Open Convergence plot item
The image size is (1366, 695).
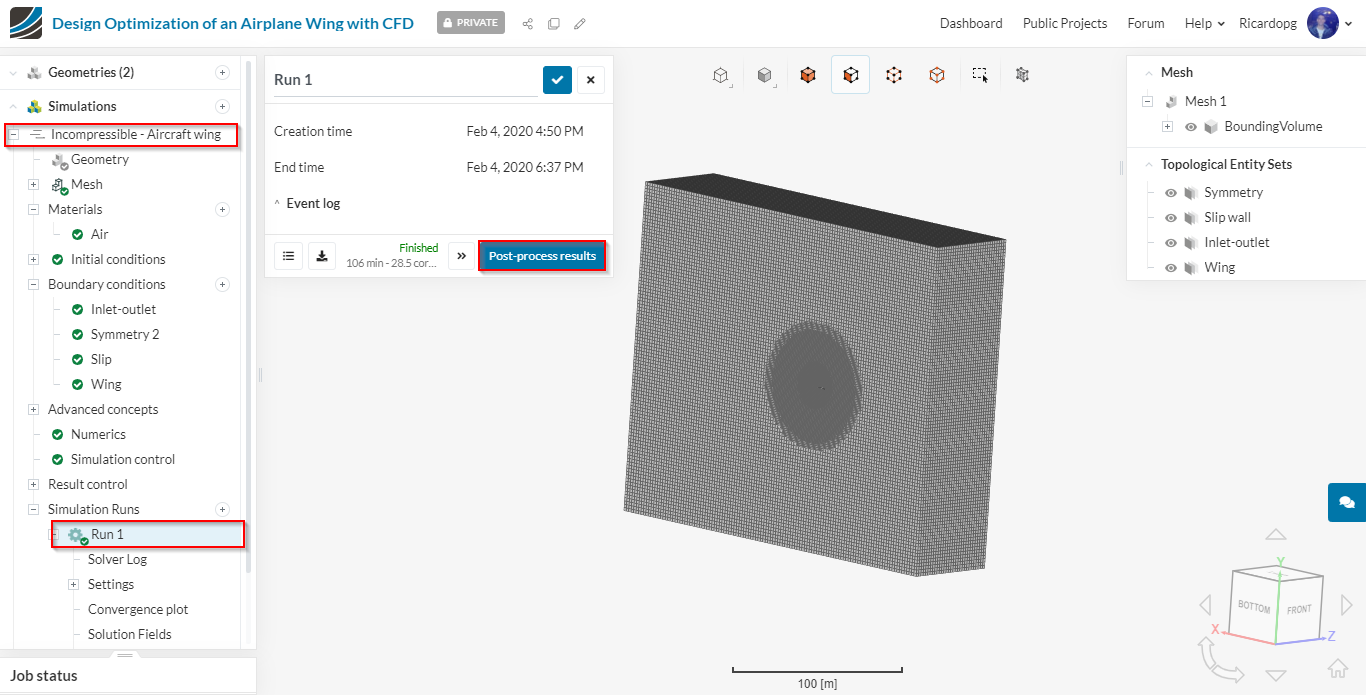click(138, 609)
